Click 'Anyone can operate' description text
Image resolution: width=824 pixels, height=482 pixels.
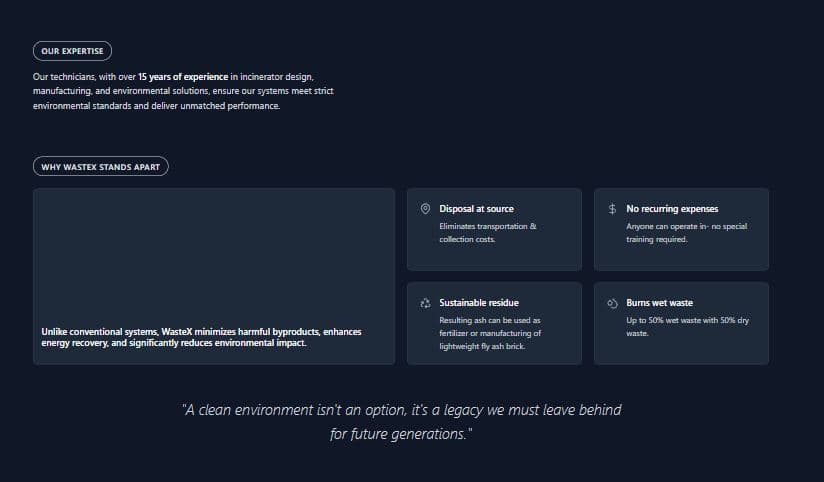tap(686, 232)
